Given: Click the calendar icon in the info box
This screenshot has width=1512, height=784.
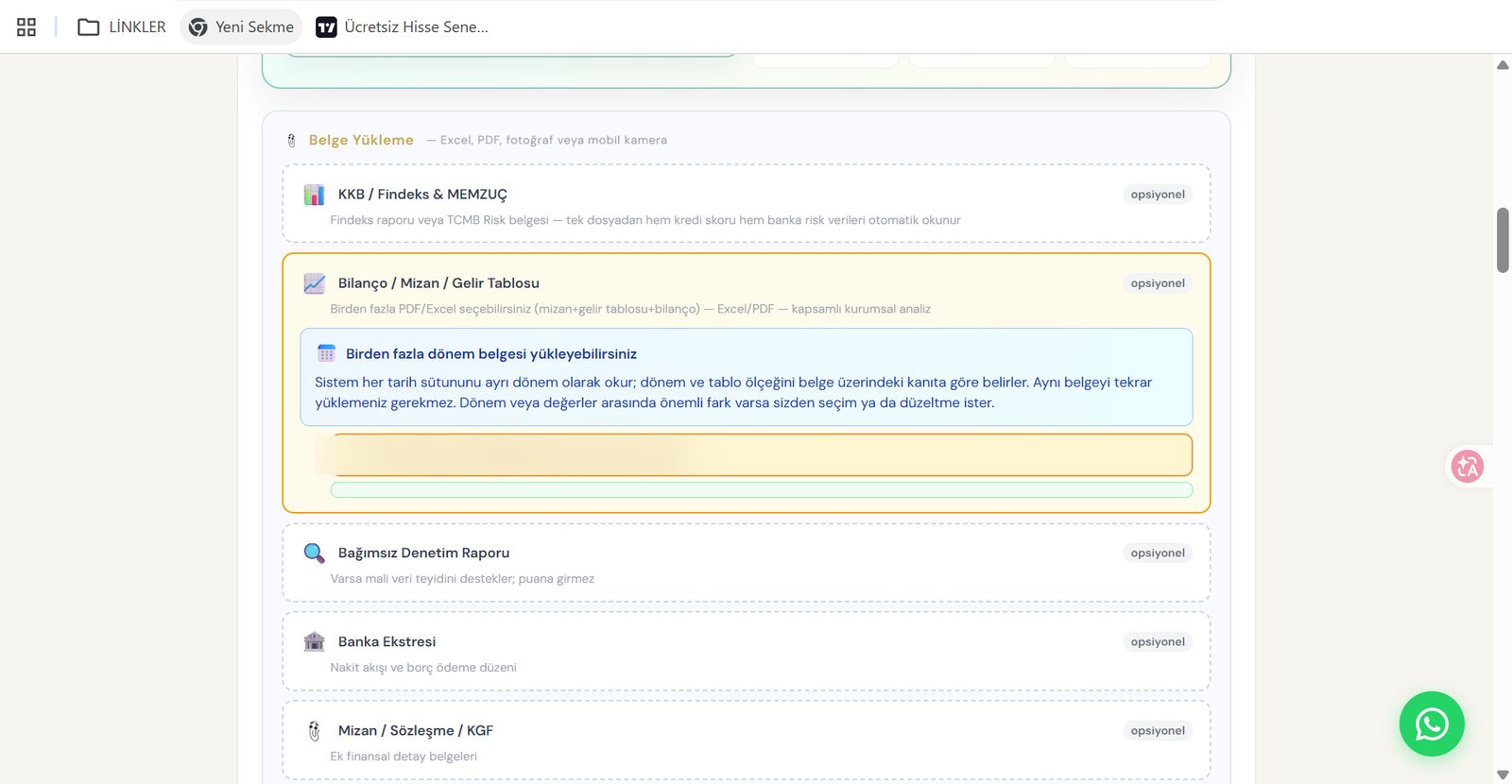Looking at the screenshot, I should 326,353.
